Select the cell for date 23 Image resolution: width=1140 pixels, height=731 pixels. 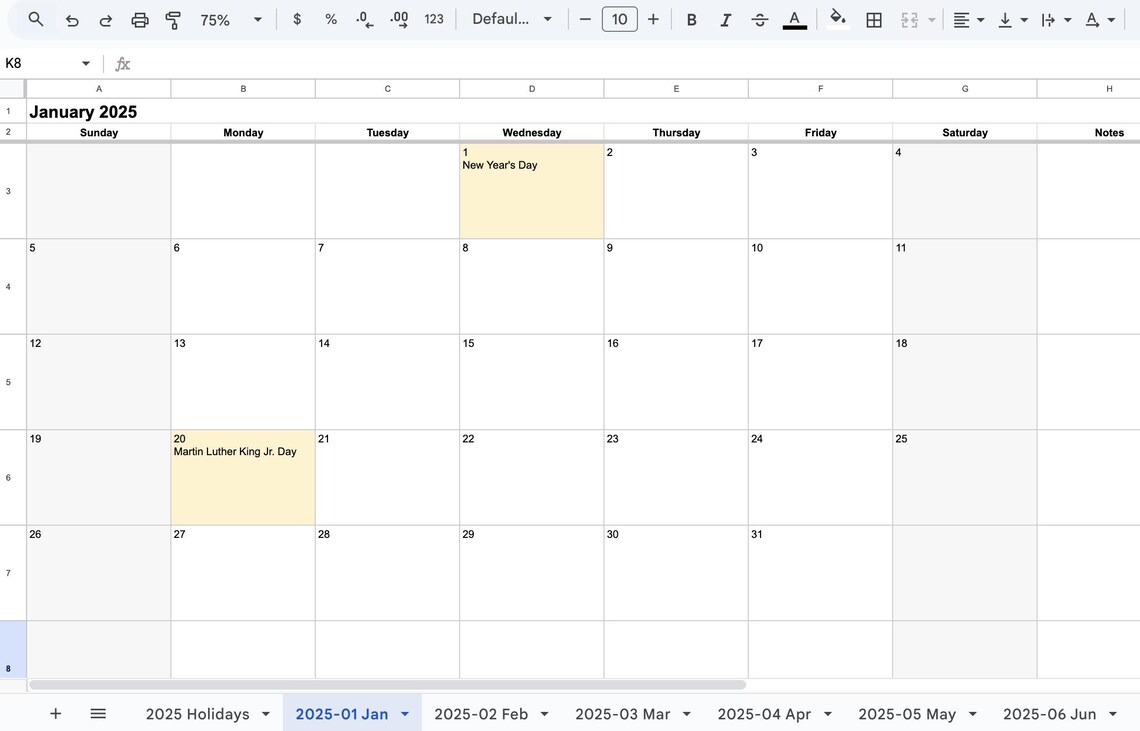676,477
